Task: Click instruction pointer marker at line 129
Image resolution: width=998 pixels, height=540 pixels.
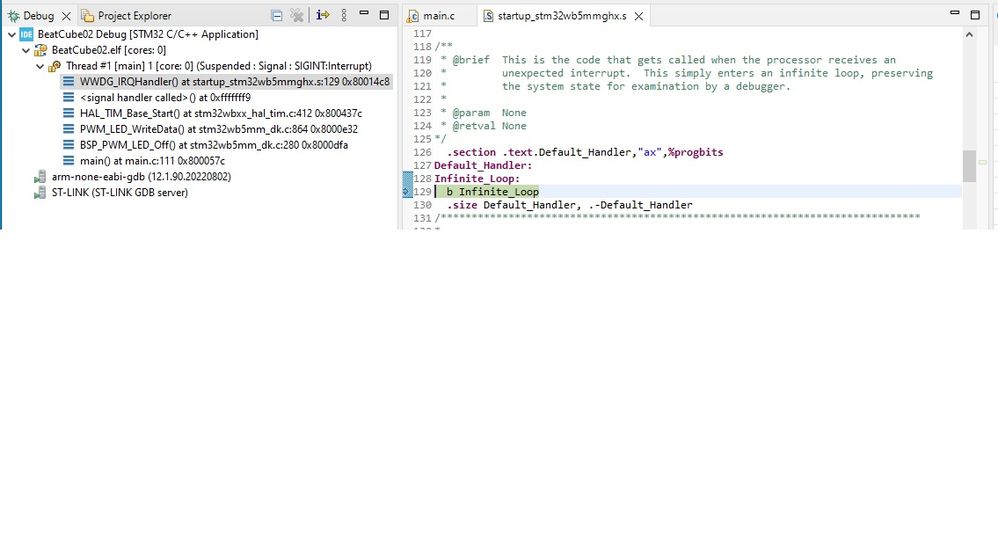Action: [406, 192]
